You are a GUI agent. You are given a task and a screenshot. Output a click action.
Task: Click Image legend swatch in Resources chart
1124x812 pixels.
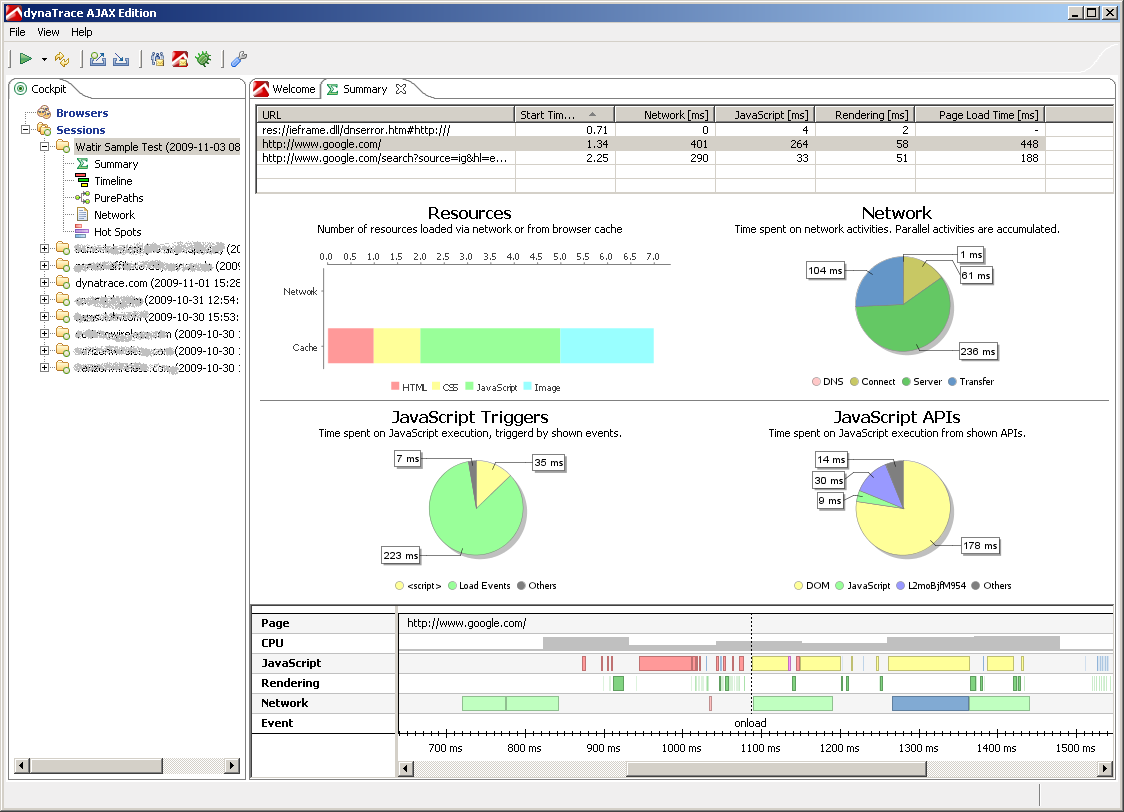(528, 386)
